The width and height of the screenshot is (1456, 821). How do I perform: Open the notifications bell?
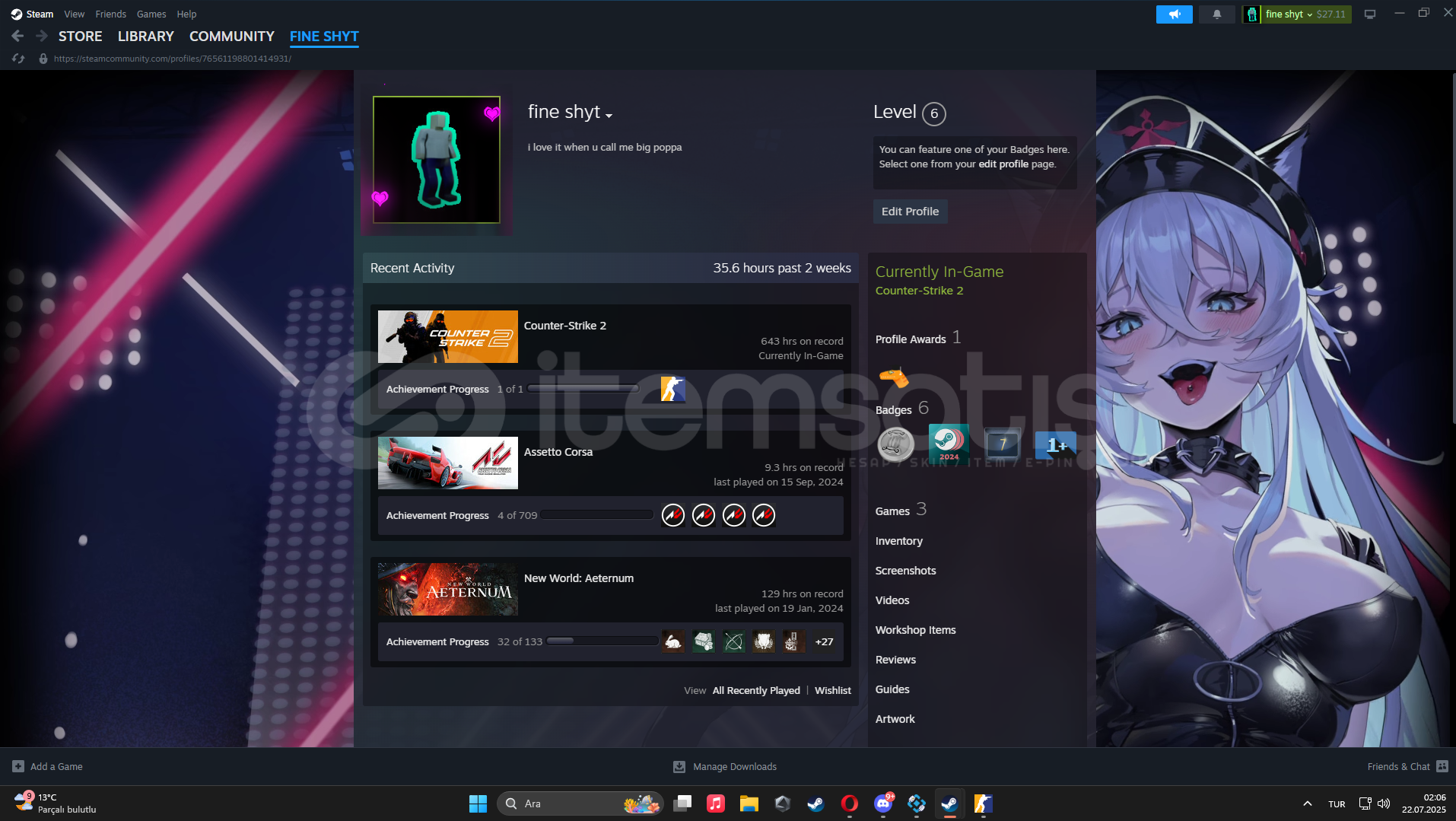pyautogui.click(x=1216, y=14)
